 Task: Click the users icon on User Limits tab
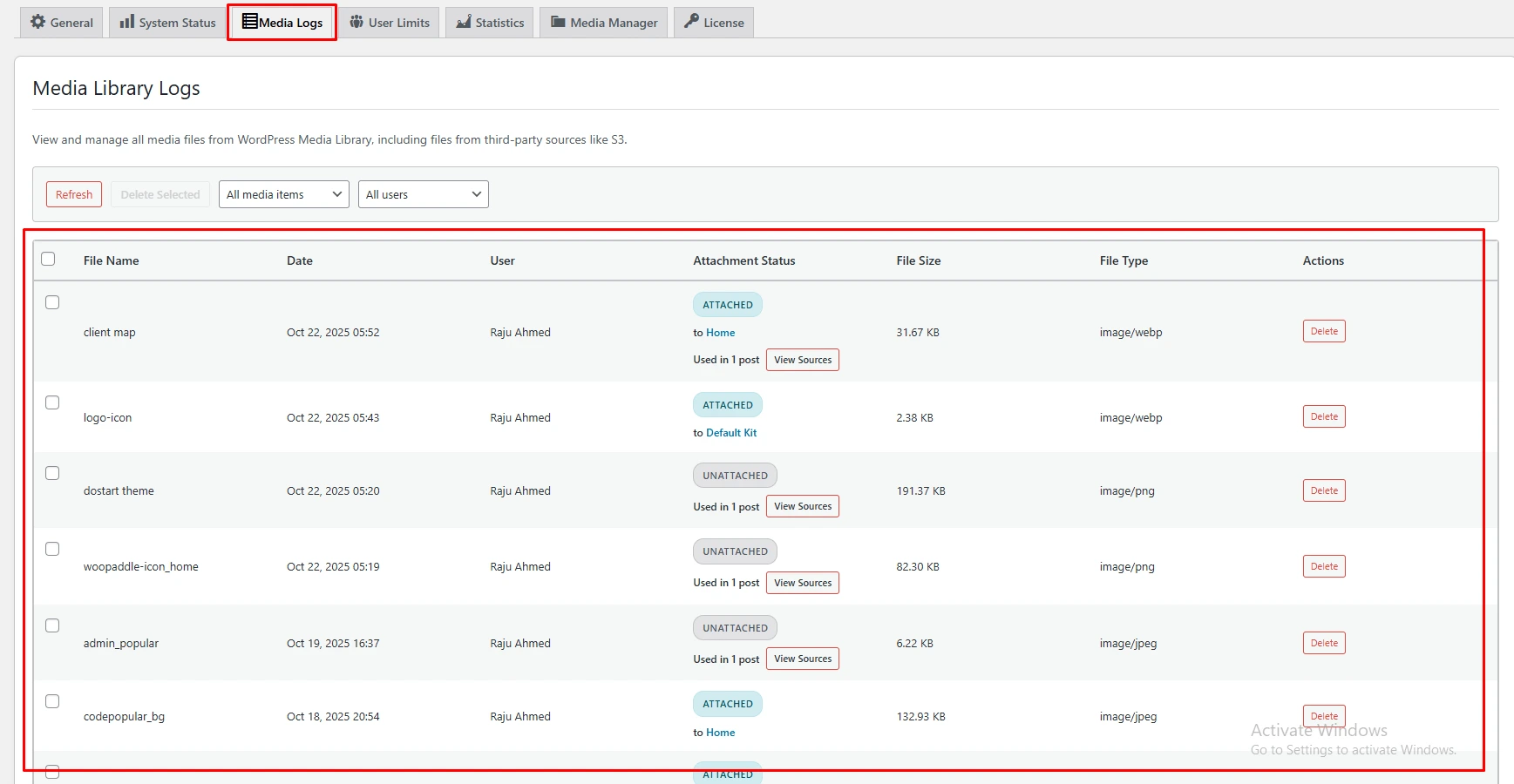click(x=356, y=22)
